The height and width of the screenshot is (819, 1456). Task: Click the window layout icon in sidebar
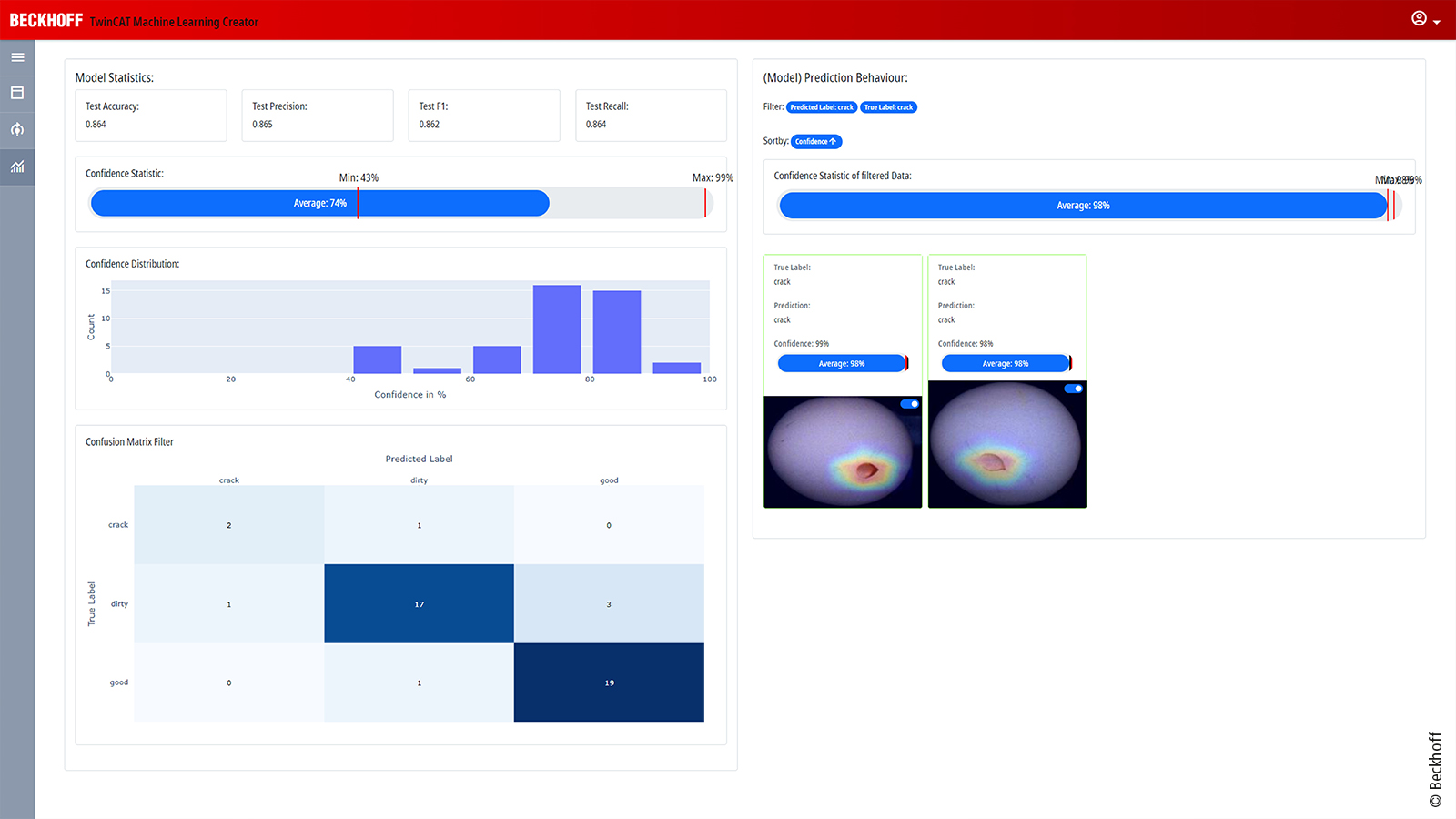point(17,93)
